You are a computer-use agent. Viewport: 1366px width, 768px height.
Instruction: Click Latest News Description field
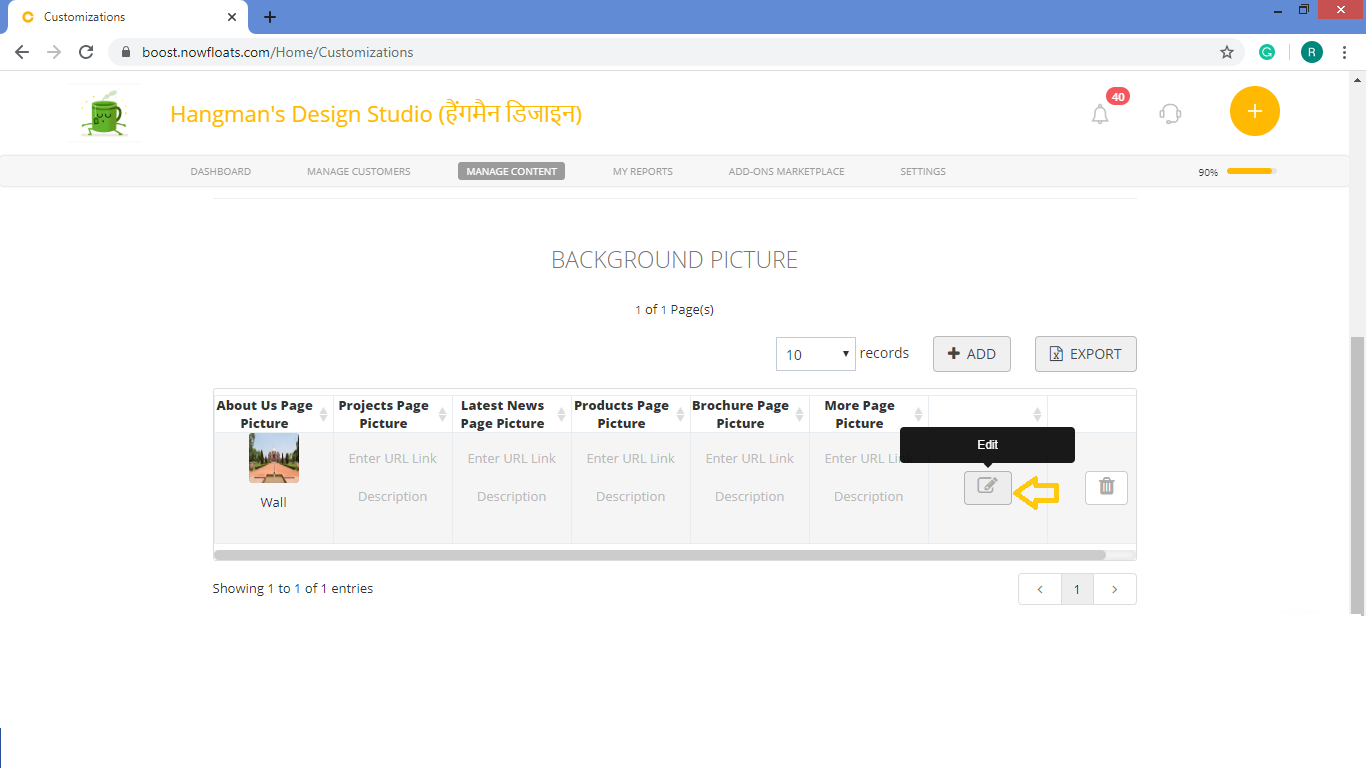pos(511,496)
